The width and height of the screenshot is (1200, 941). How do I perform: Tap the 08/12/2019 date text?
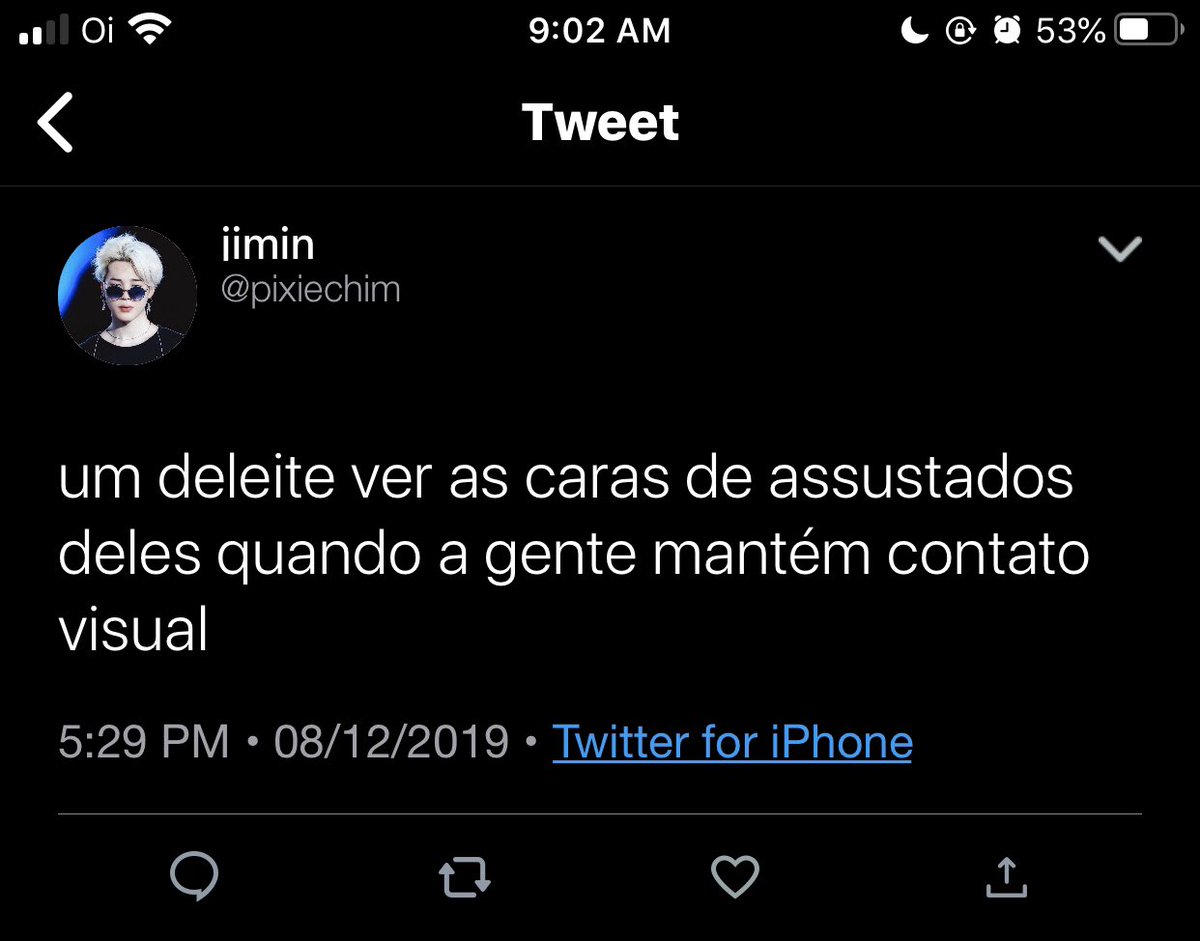tap(391, 742)
